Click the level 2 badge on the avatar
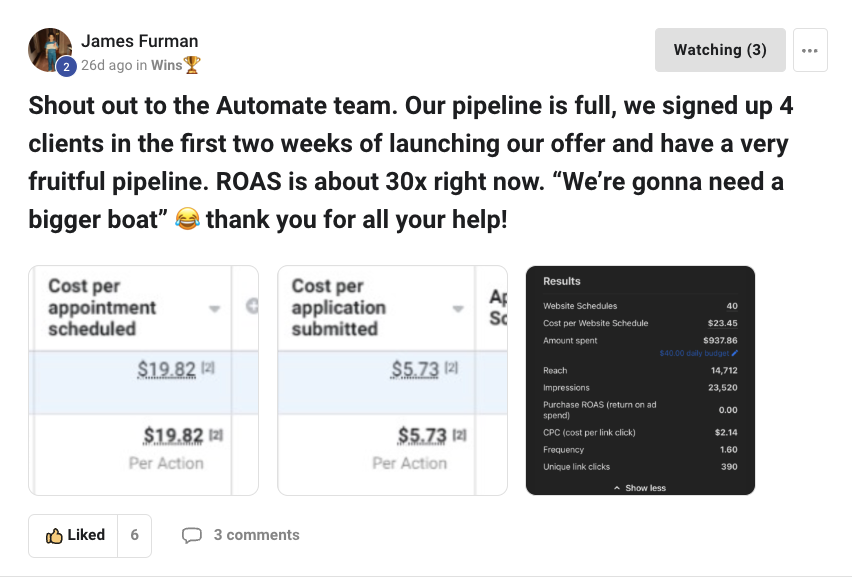This screenshot has width=852, height=577. click(66, 67)
